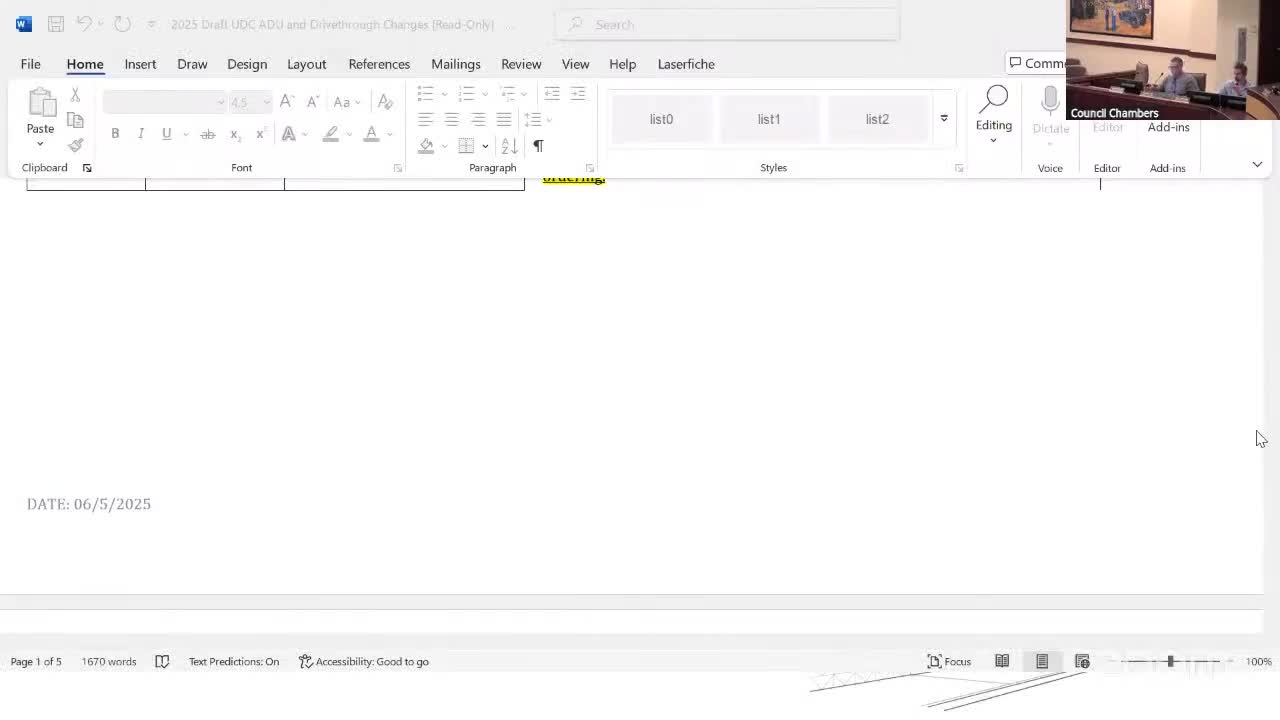
Task: Open the Laserfiche tab
Action: (686, 64)
